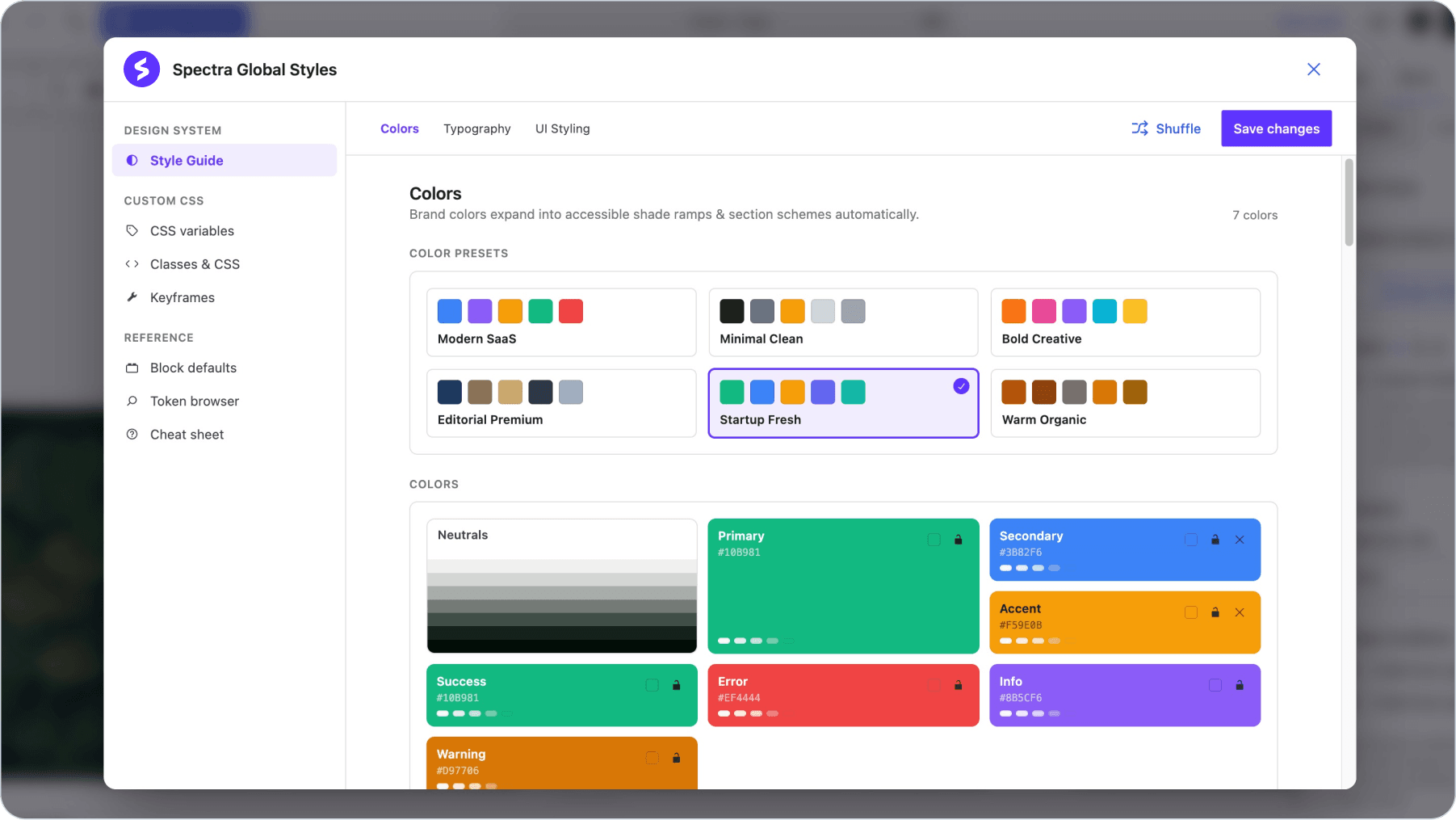Select the Editorial Premium preset
Screen dimensions: 1456x820
pyautogui.click(x=561, y=403)
